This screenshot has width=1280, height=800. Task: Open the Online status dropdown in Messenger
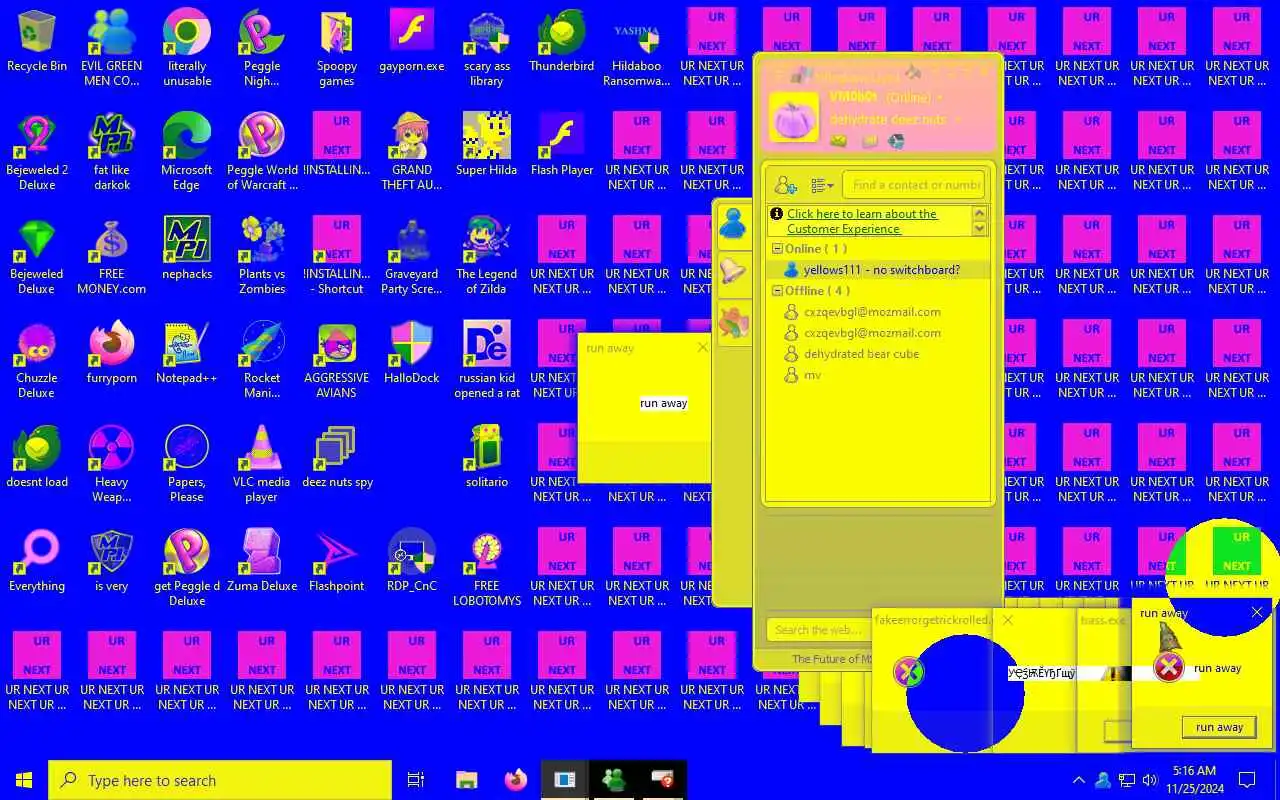[x=940, y=98]
